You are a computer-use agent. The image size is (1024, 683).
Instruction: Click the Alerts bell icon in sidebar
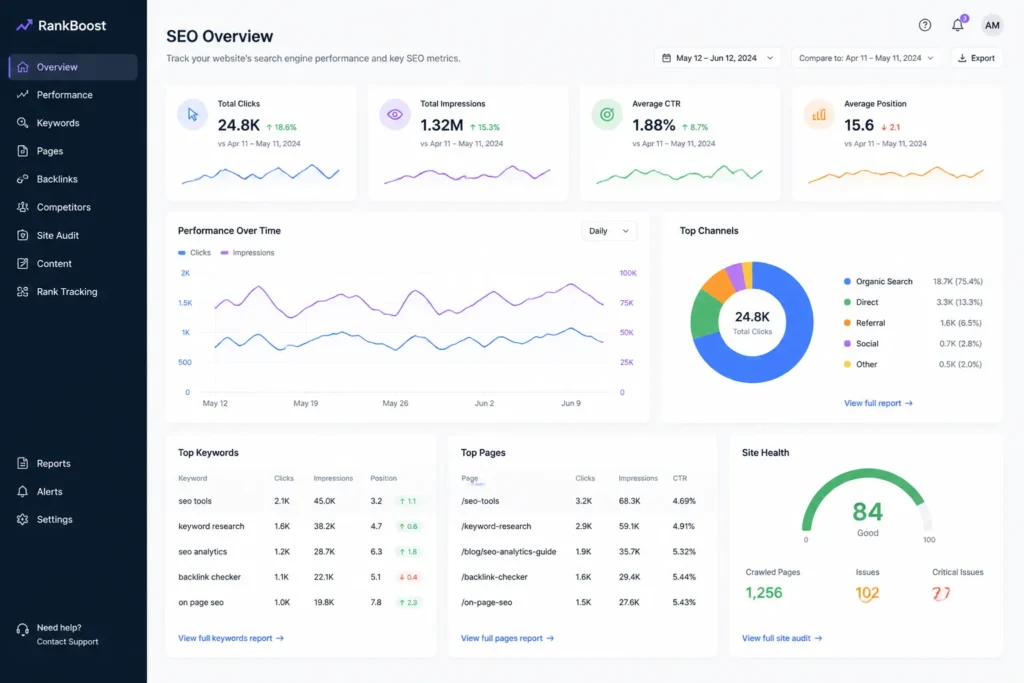pos(23,491)
